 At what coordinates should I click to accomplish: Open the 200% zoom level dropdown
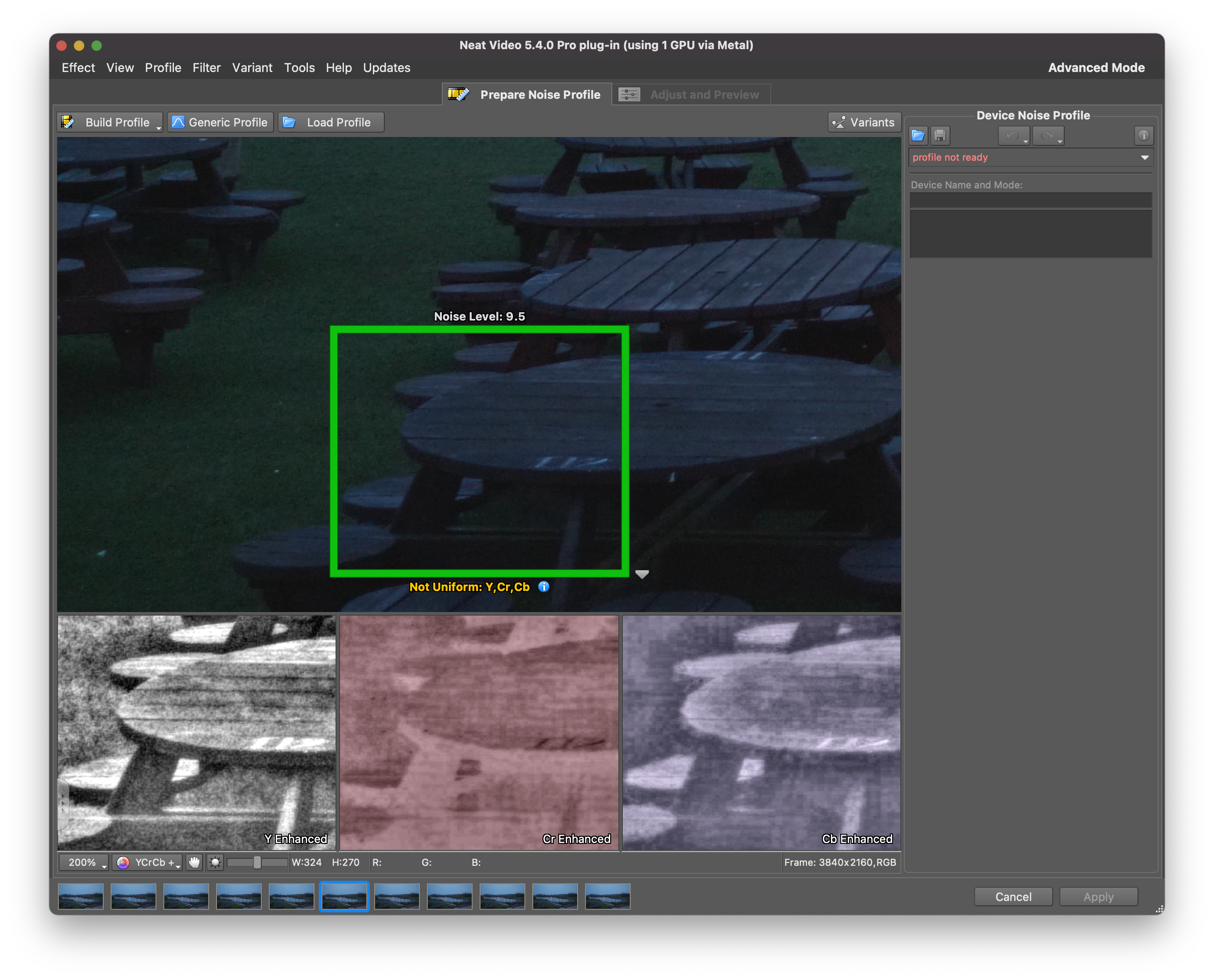point(84,862)
